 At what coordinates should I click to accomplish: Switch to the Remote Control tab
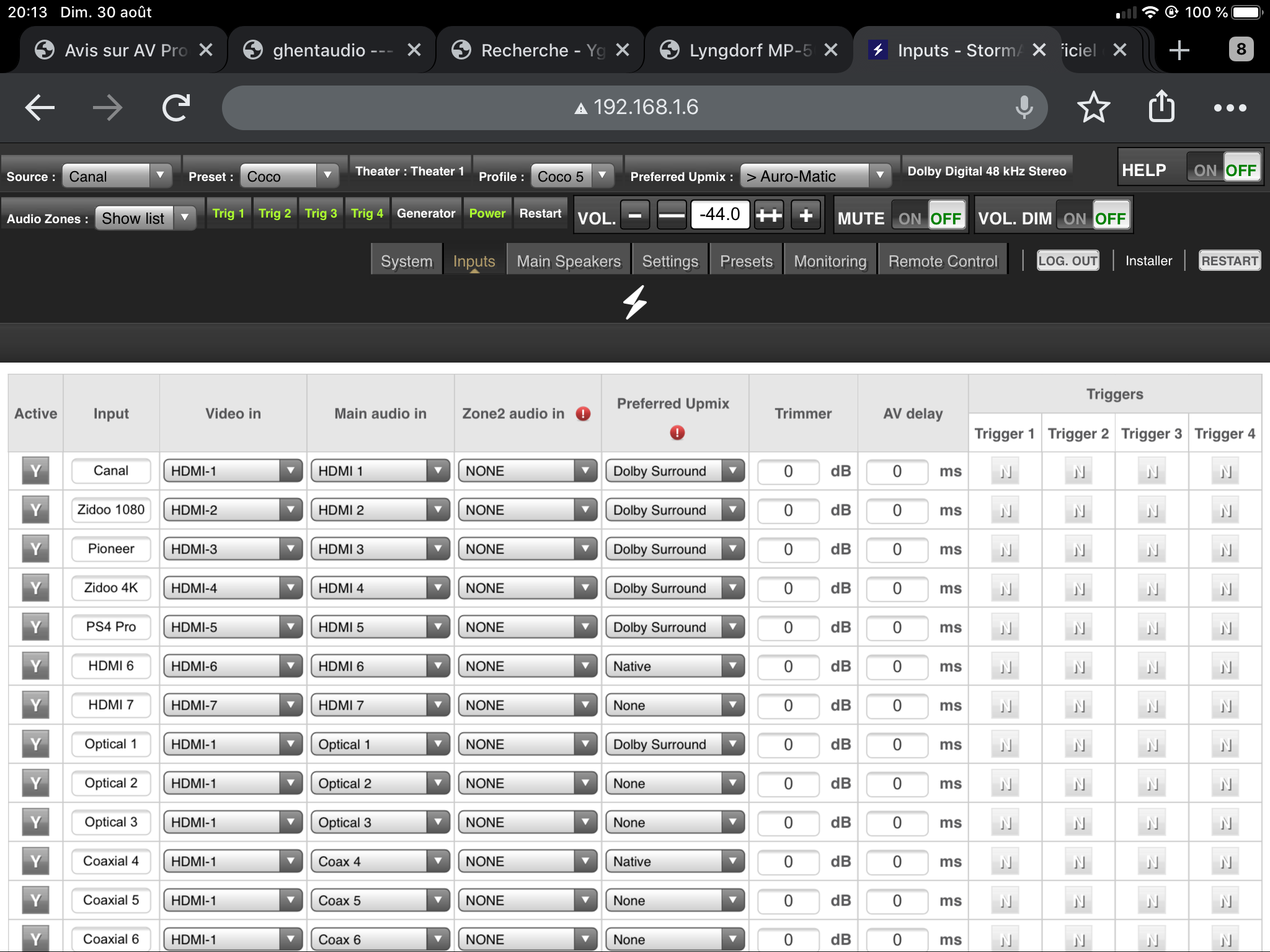943,260
